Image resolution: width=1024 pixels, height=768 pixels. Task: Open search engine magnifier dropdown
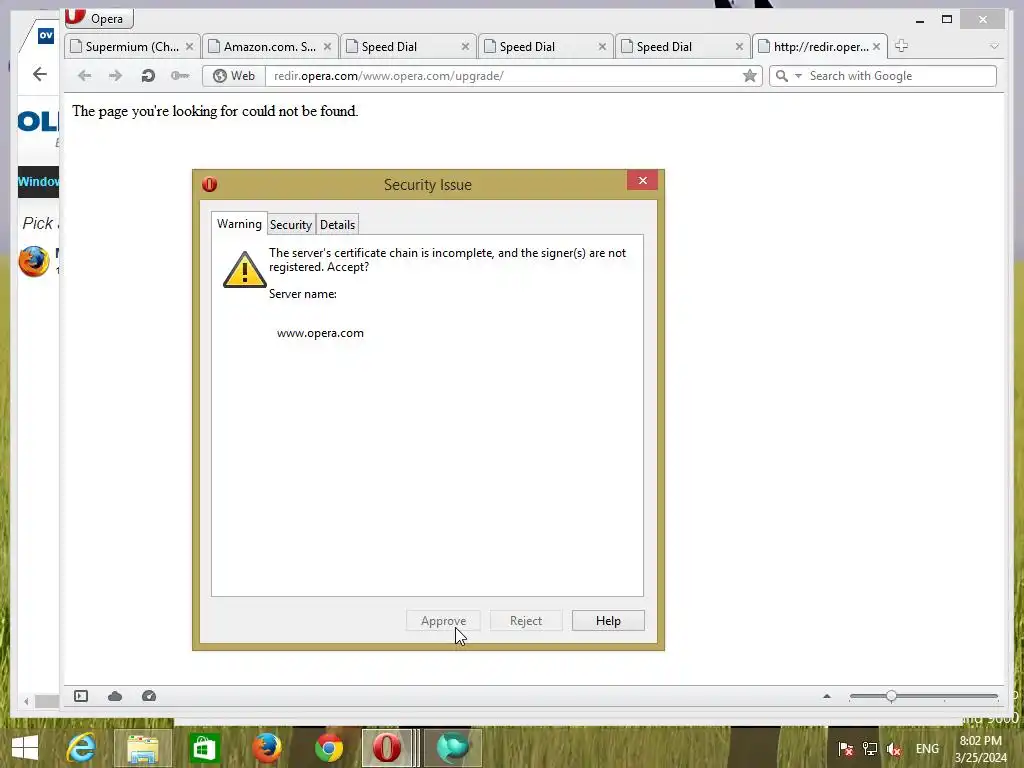click(788, 76)
